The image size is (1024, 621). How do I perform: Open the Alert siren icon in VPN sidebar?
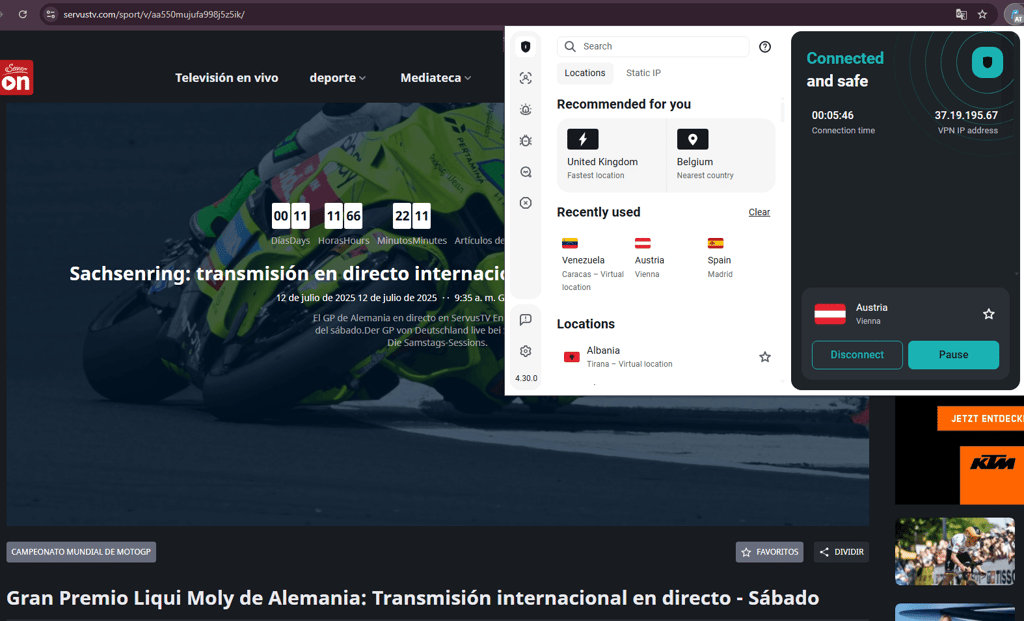526,109
